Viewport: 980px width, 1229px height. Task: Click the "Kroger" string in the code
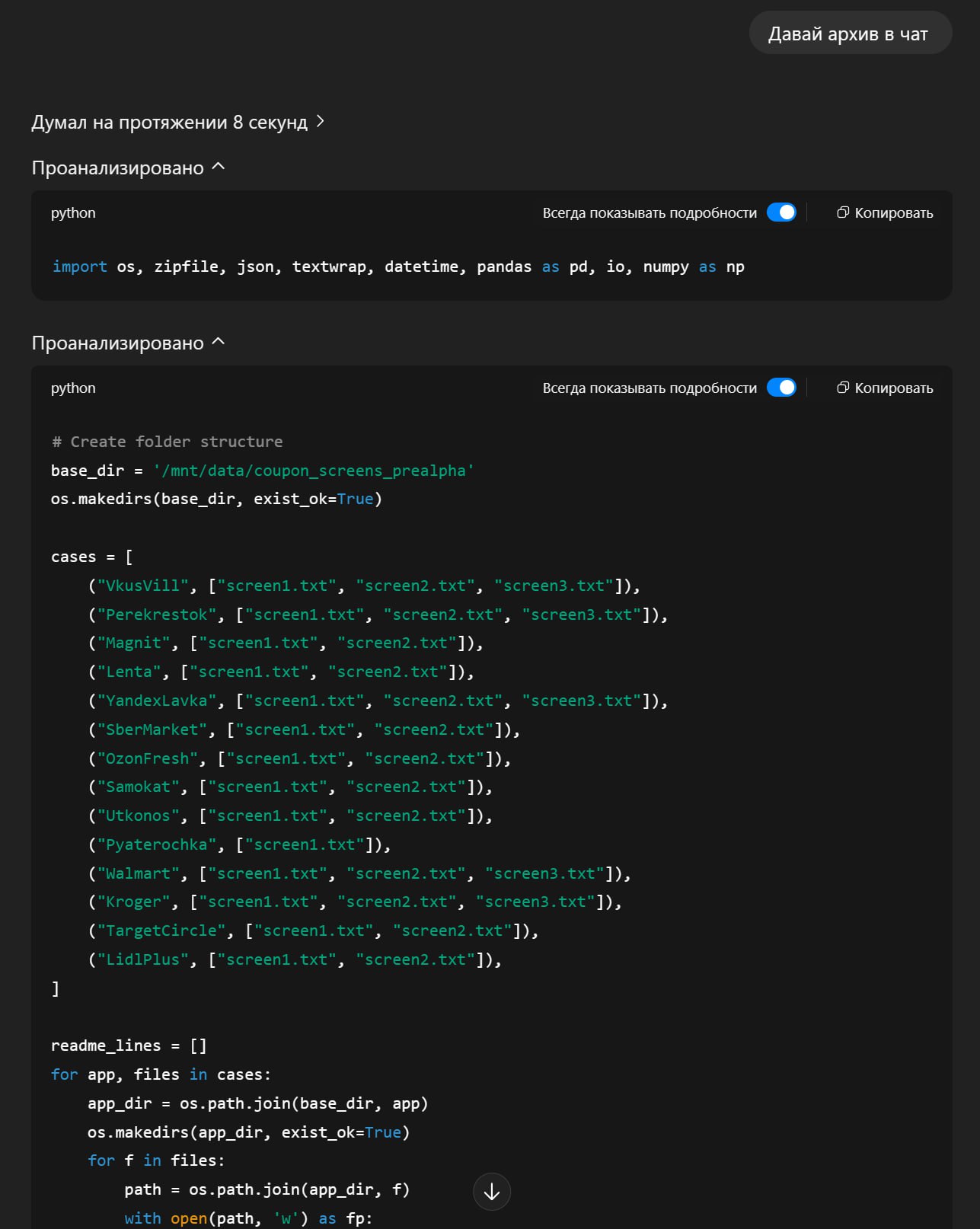point(133,902)
